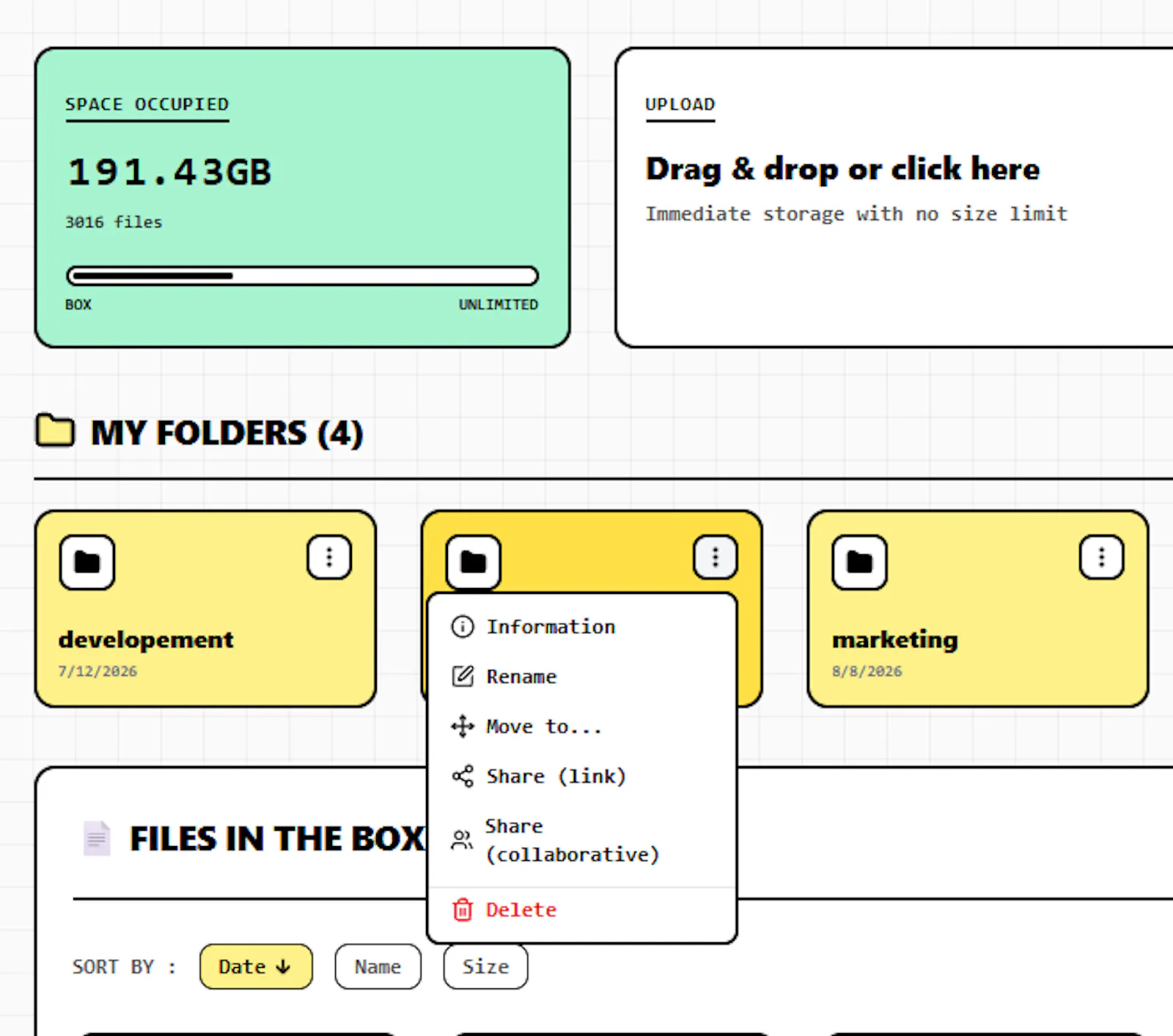
Task: Click the MY FOLDERS (4) heading
Action: (x=227, y=433)
